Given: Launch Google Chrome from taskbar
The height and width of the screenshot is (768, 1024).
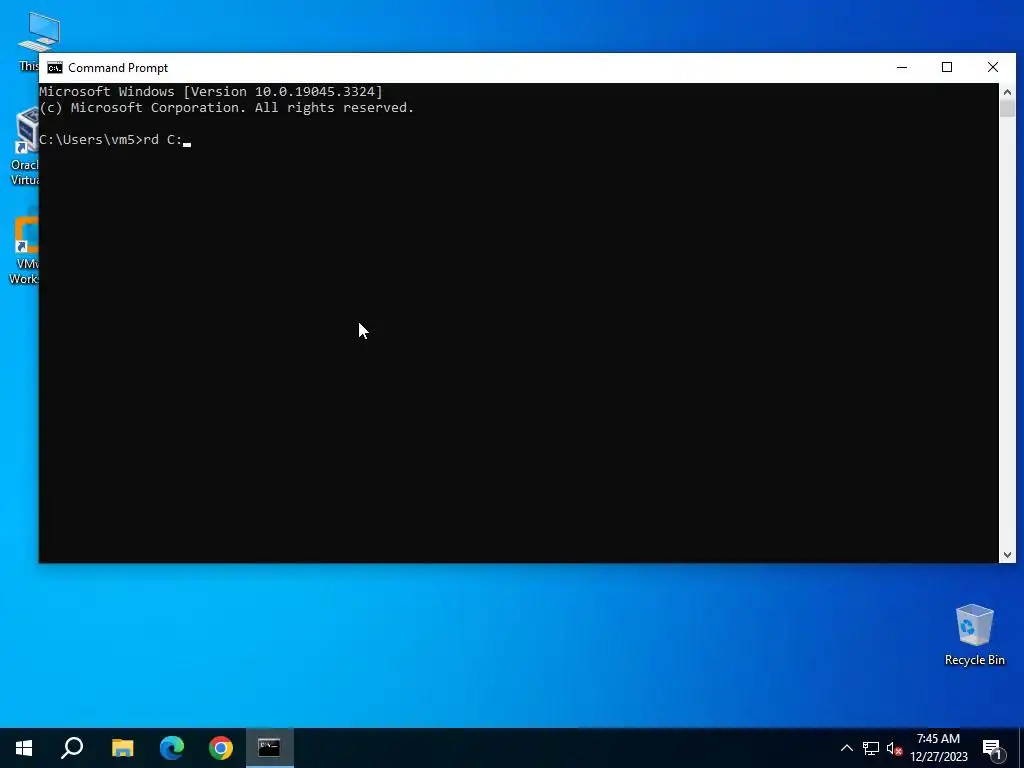Looking at the screenshot, I should pyautogui.click(x=221, y=748).
